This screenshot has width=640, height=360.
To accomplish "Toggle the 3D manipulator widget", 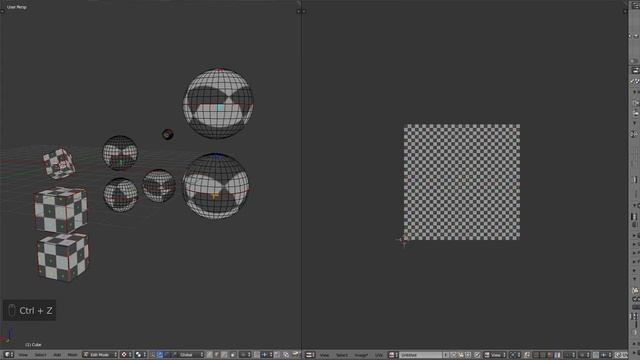I will point(153,355).
